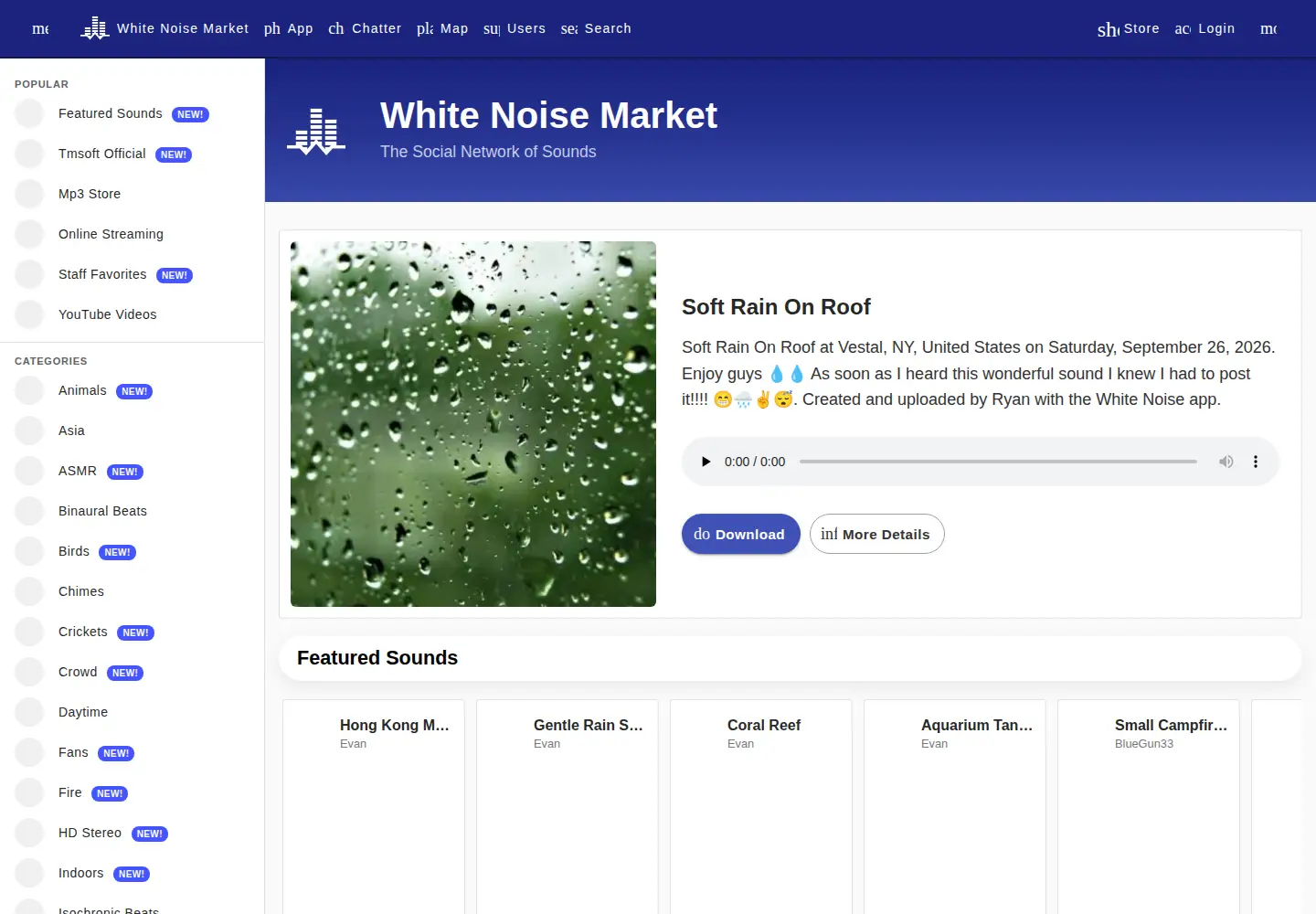1316x914 pixels.
Task: Click the Download button
Action: pos(740,534)
